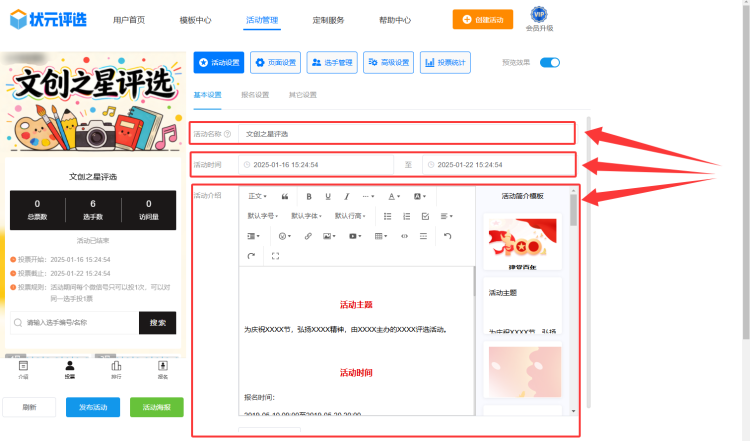Go to 模板中心 in top navigation

click(195, 20)
